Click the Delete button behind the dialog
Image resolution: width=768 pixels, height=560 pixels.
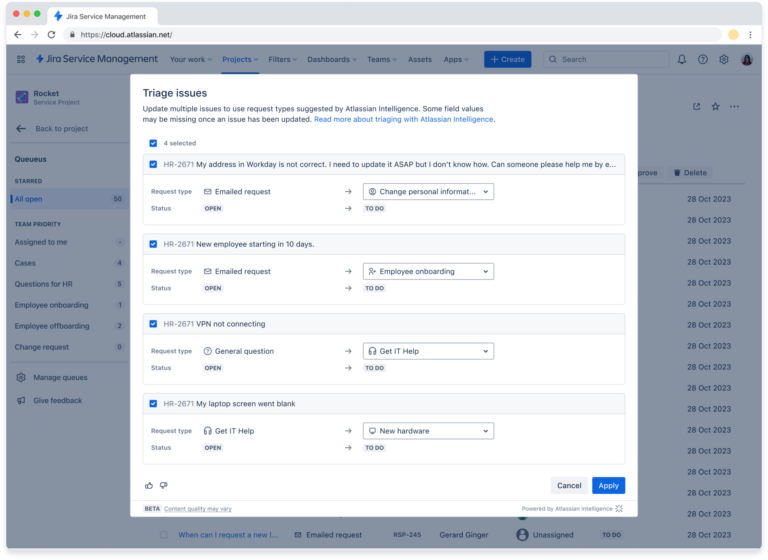[x=690, y=172]
